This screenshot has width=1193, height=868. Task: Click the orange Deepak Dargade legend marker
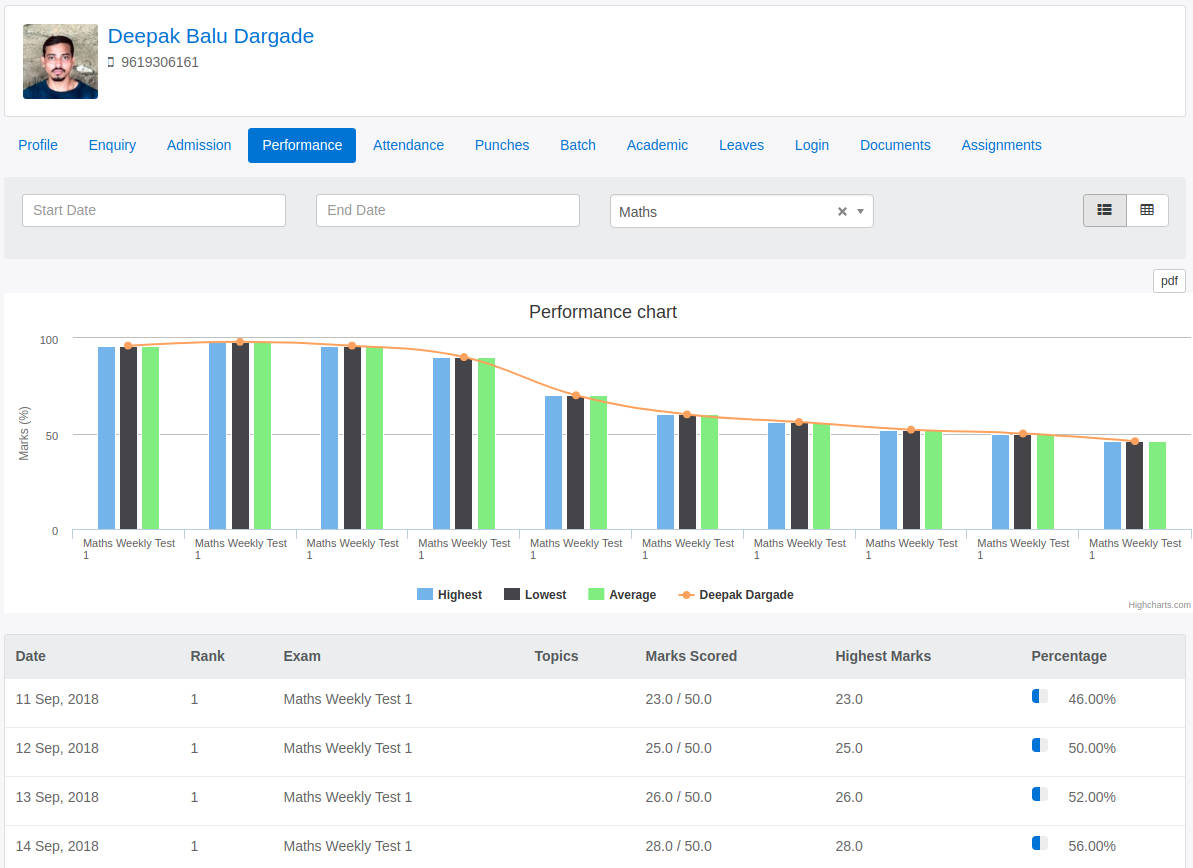point(685,594)
